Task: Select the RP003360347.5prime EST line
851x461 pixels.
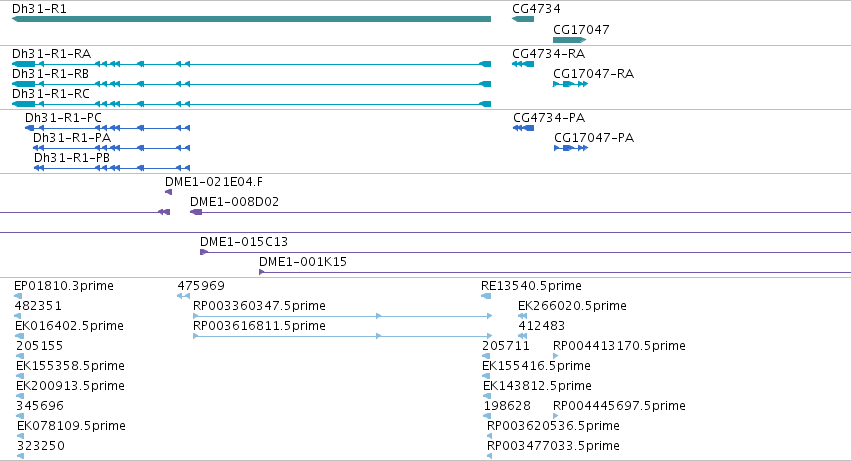Action: click(342, 316)
